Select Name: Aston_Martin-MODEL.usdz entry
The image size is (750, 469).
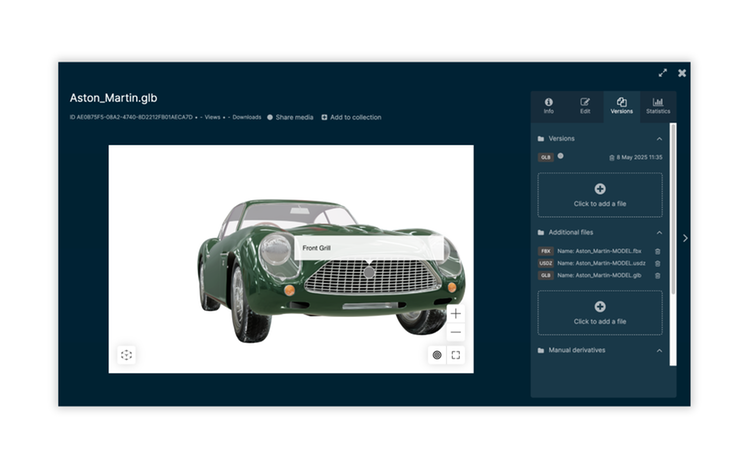click(x=601, y=263)
